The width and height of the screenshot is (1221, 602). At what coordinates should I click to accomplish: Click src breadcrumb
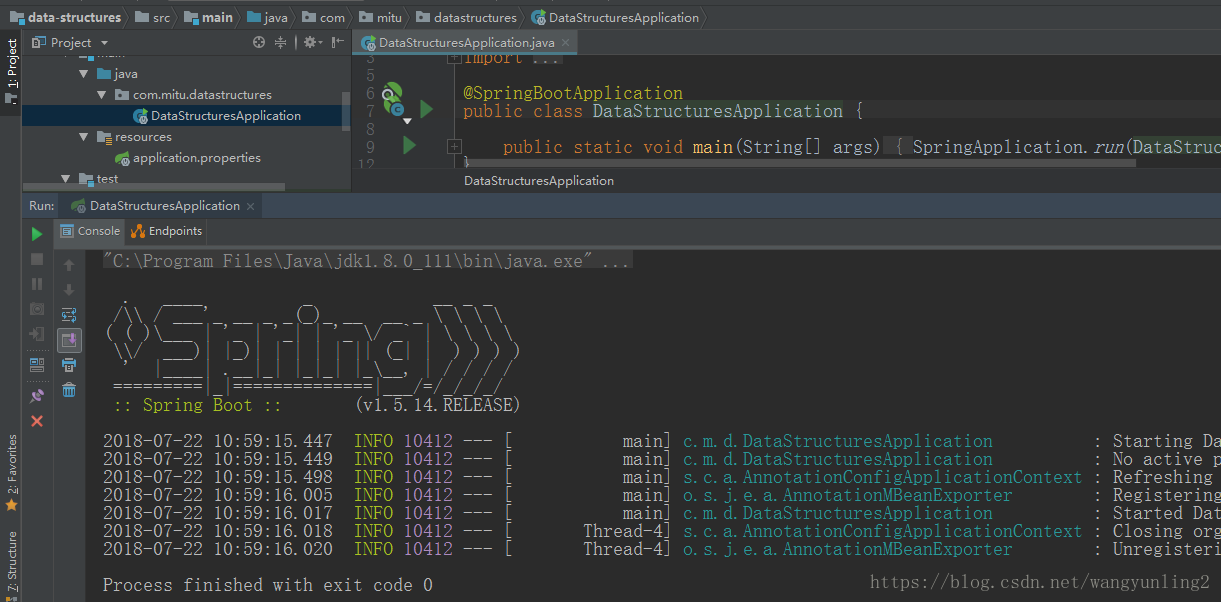point(153,17)
